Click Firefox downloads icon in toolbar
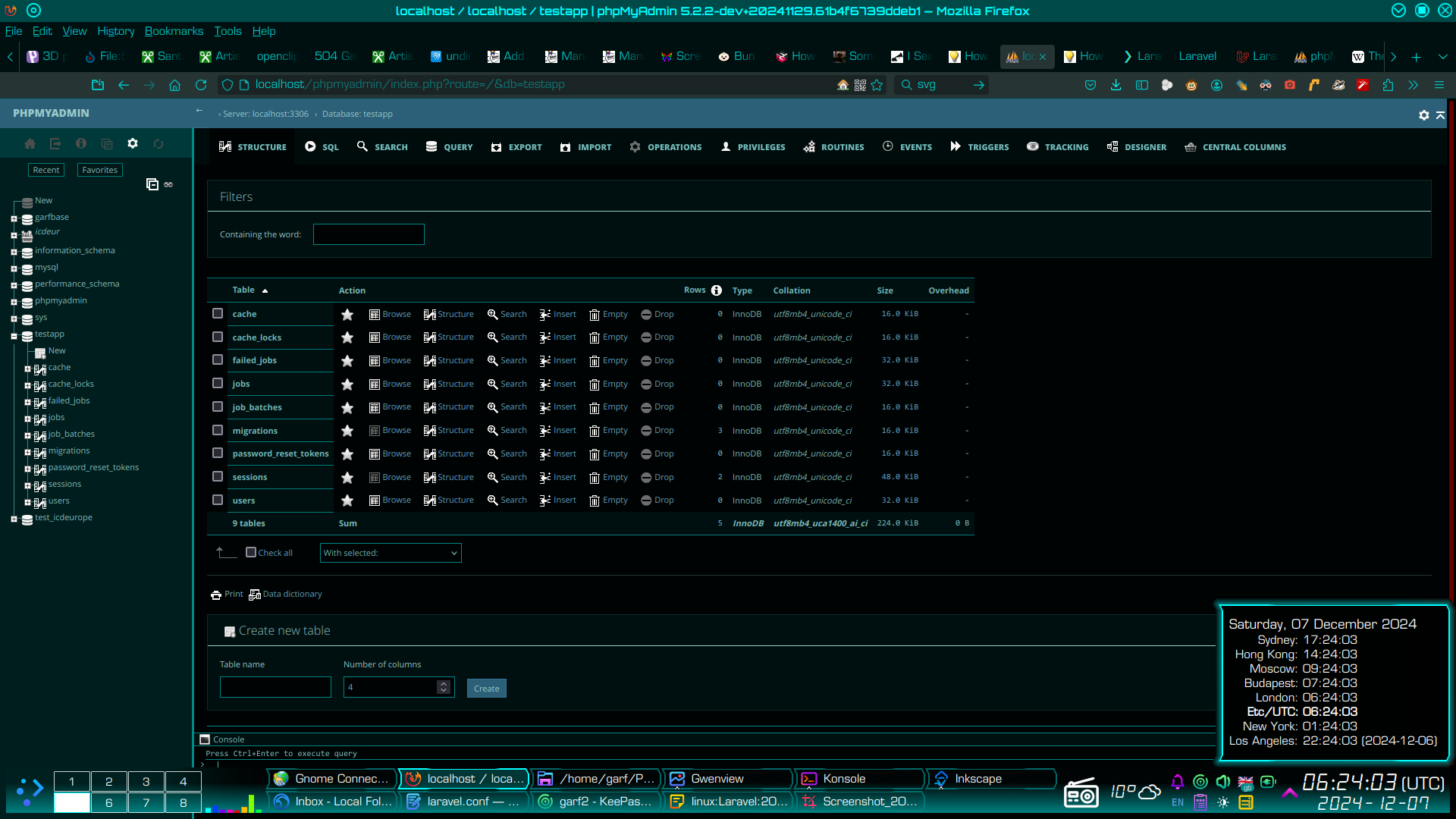This screenshot has height=819, width=1456. [x=1116, y=85]
